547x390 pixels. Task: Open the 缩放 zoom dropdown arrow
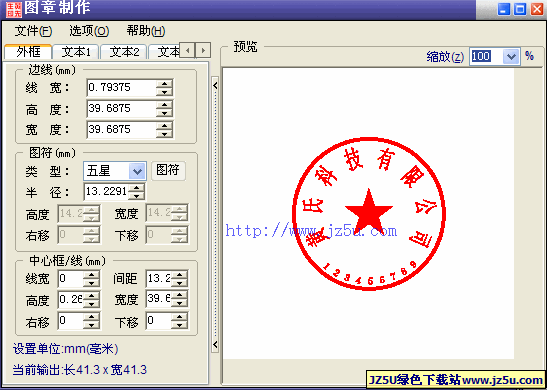(x=511, y=56)
